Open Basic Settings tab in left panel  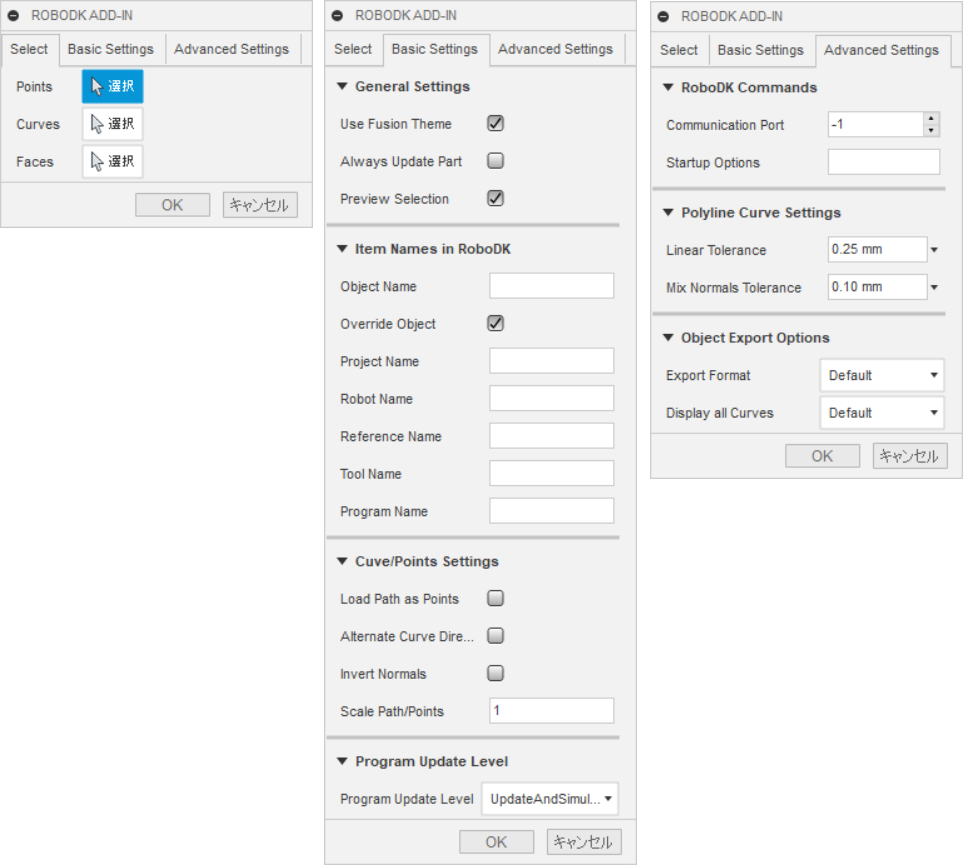(x=111, y=49)
